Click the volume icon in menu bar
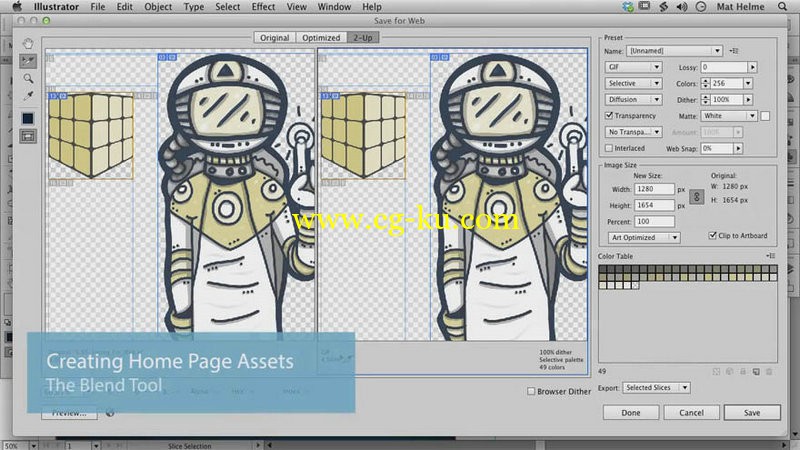Image resolution: width=800 pixels, height=450 pixels. pyautogui.click(x=682, y=7)
